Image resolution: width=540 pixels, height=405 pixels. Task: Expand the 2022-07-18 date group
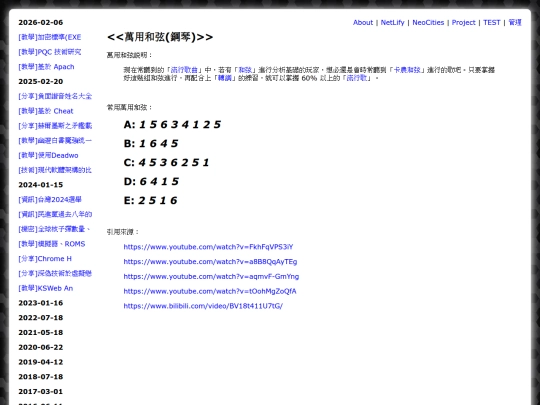(41, 318)
